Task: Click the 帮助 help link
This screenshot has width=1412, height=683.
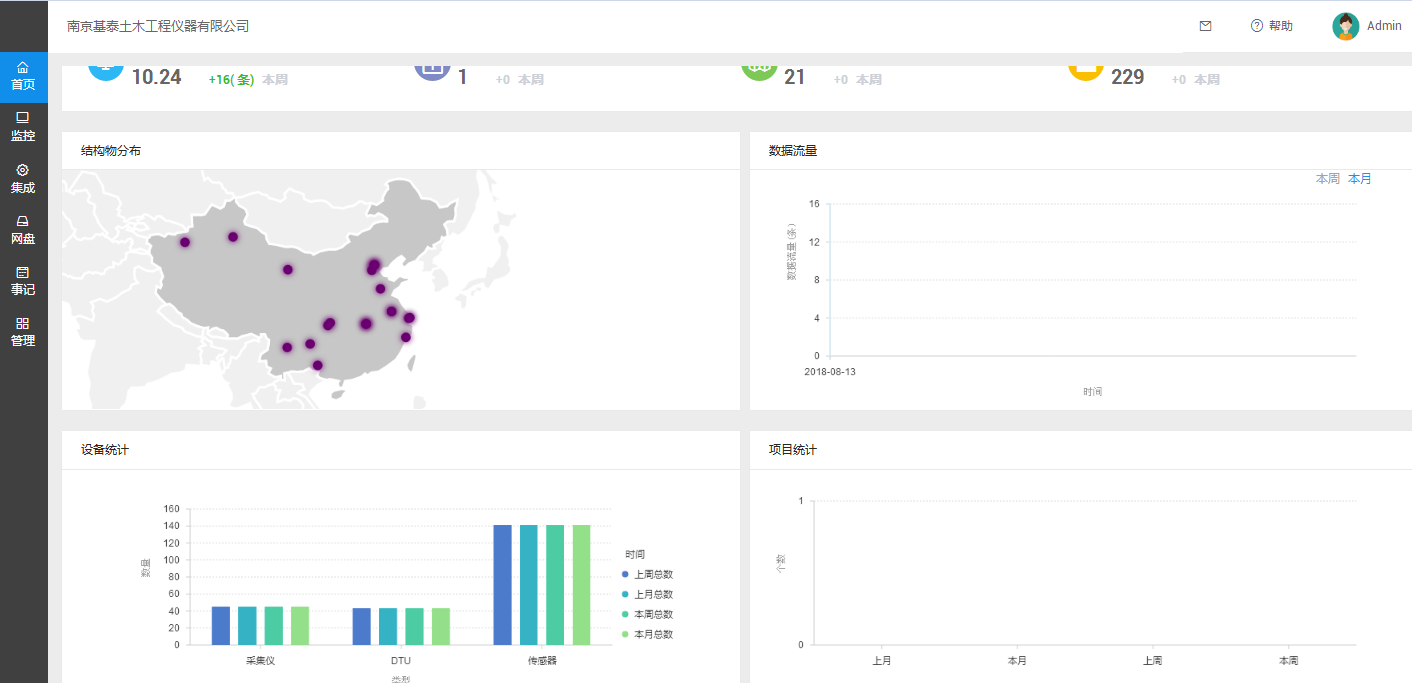Action: [x=1280, y=26]
